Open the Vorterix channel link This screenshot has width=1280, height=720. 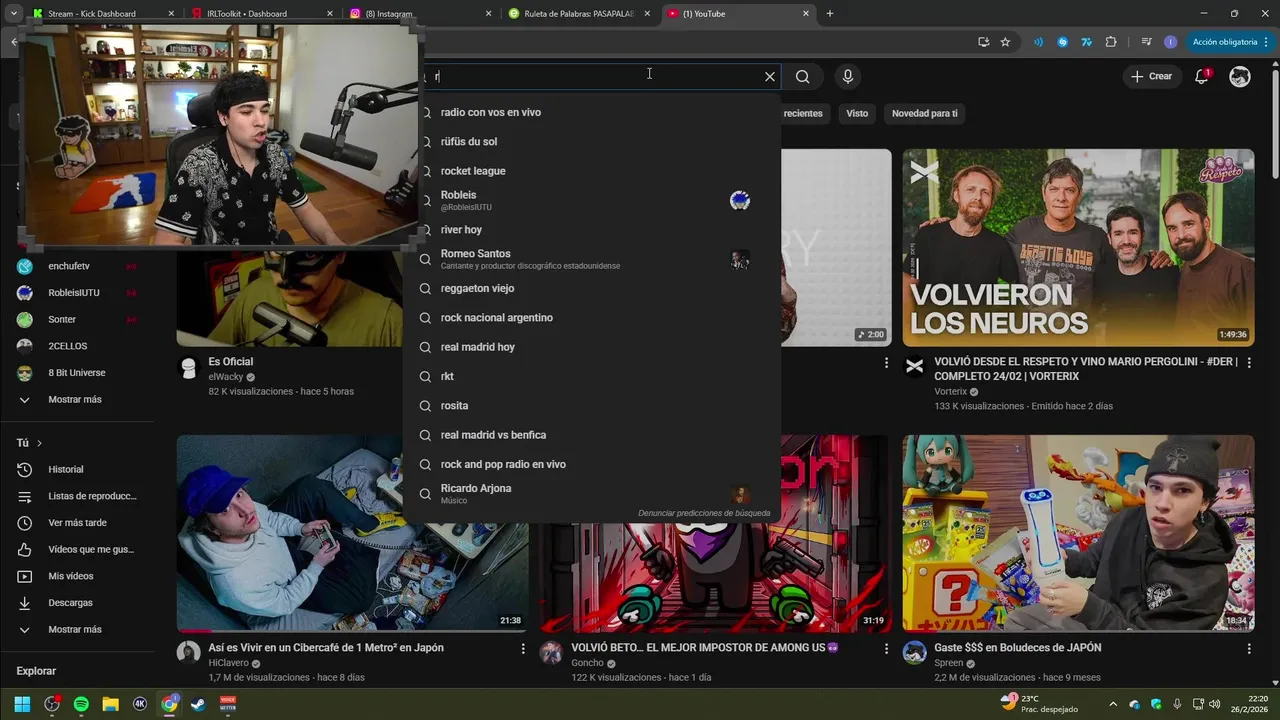tap(950, 391)
